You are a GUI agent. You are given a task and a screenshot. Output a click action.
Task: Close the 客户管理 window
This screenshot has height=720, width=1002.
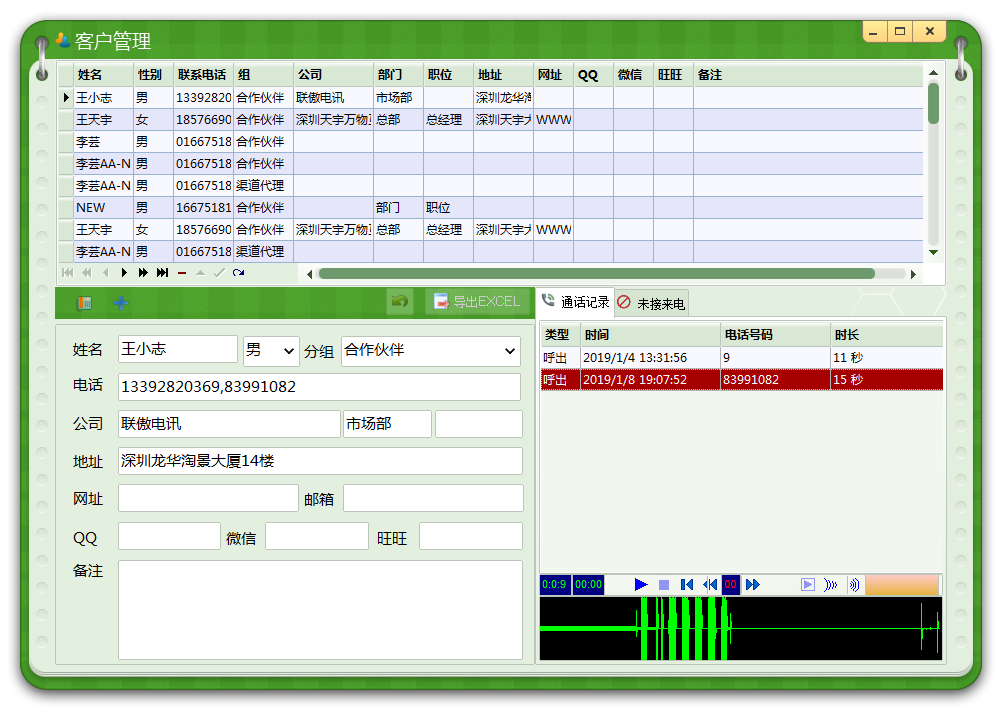pos(930,31)
